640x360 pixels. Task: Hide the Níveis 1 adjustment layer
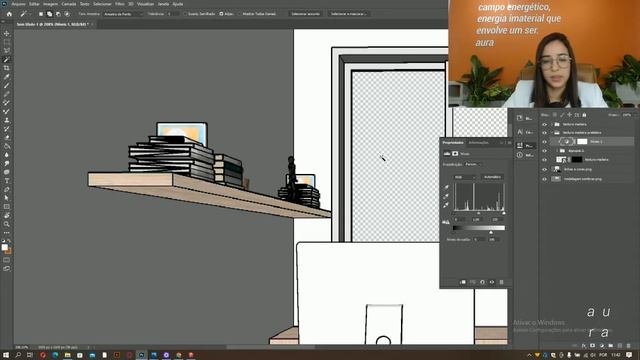click(x=544, y=142)
